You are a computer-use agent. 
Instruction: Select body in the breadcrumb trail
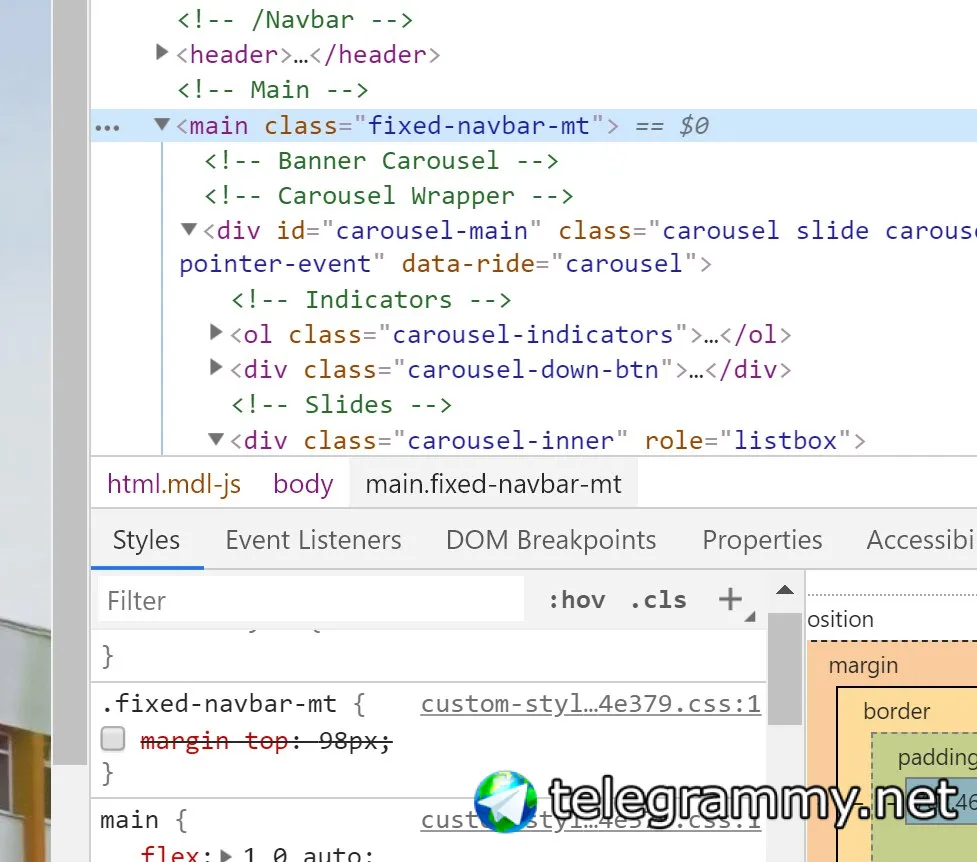pyautogui.click(x=303, y=484)
